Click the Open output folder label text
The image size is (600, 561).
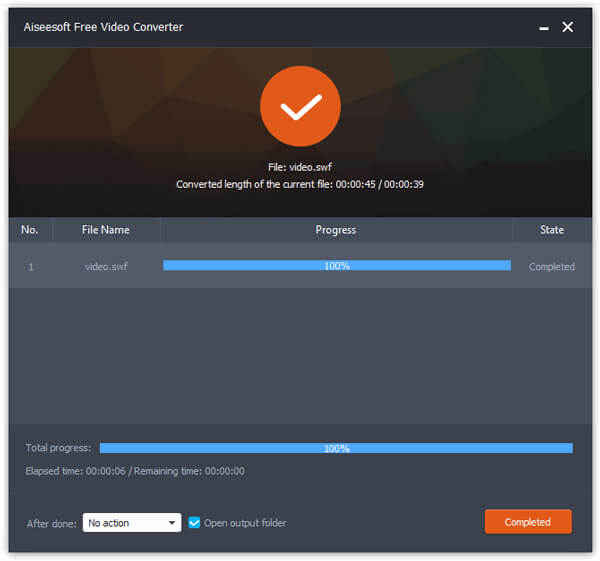(x=245, y=523)
